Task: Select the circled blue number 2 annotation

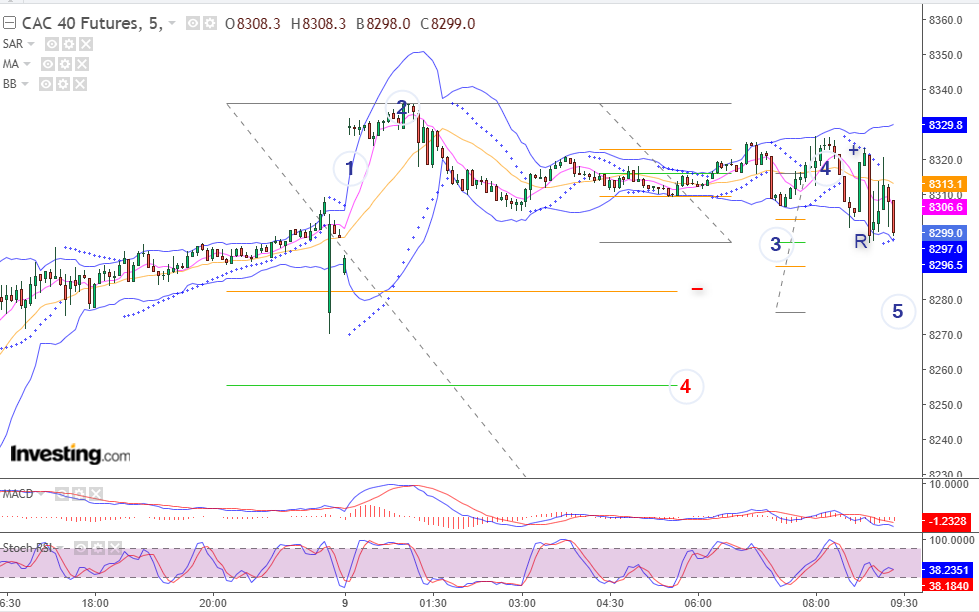Action: click(401, 107)
